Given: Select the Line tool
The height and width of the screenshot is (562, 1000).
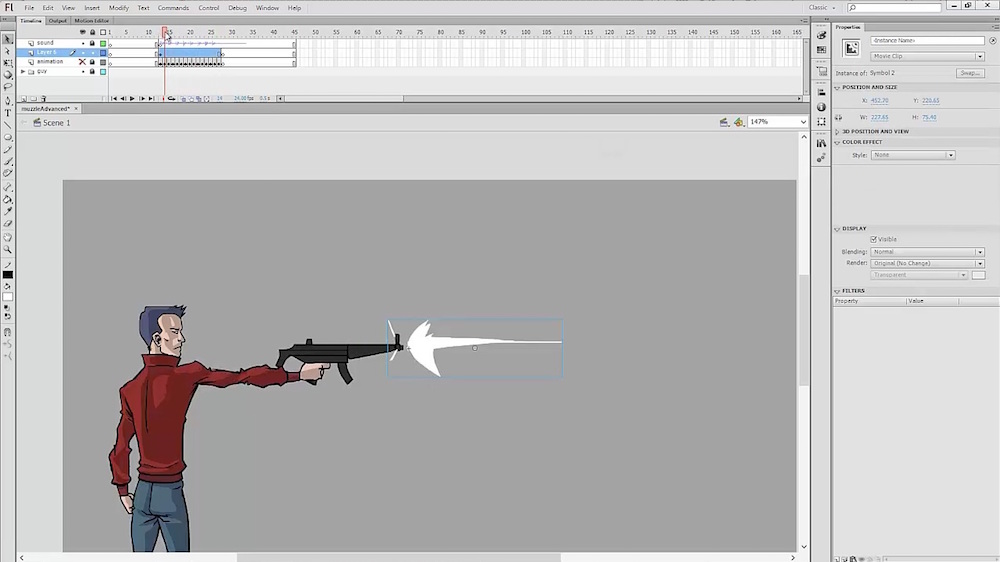Looking at the screenshot, I should point(8,125).
